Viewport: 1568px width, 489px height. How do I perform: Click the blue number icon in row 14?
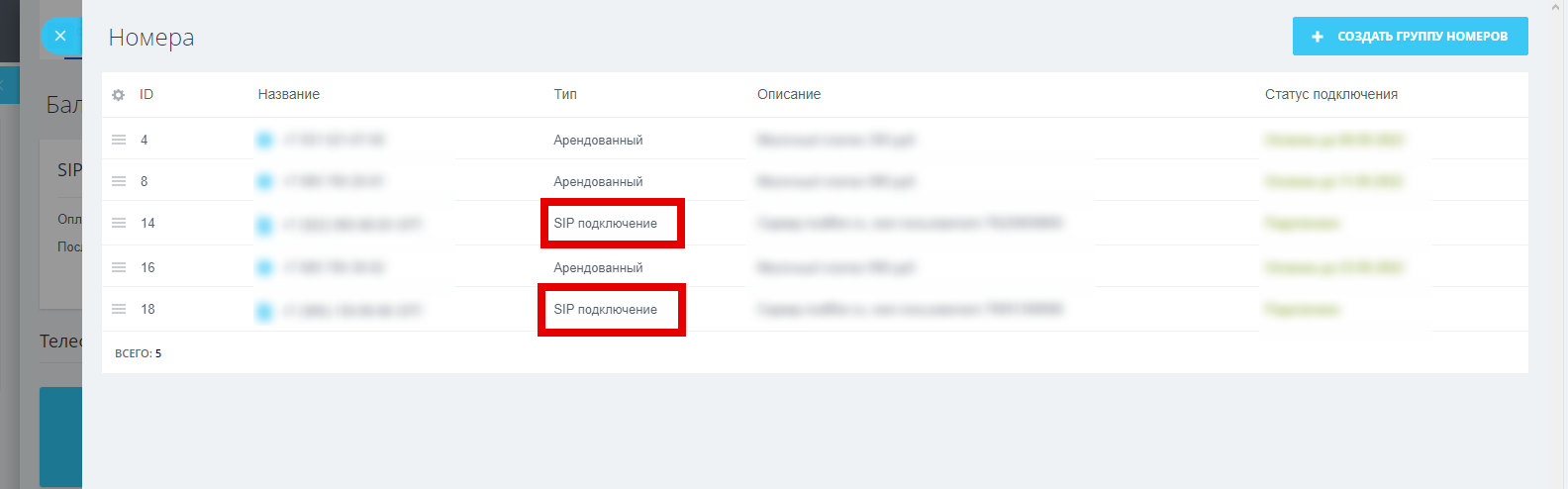pos(264,225)
